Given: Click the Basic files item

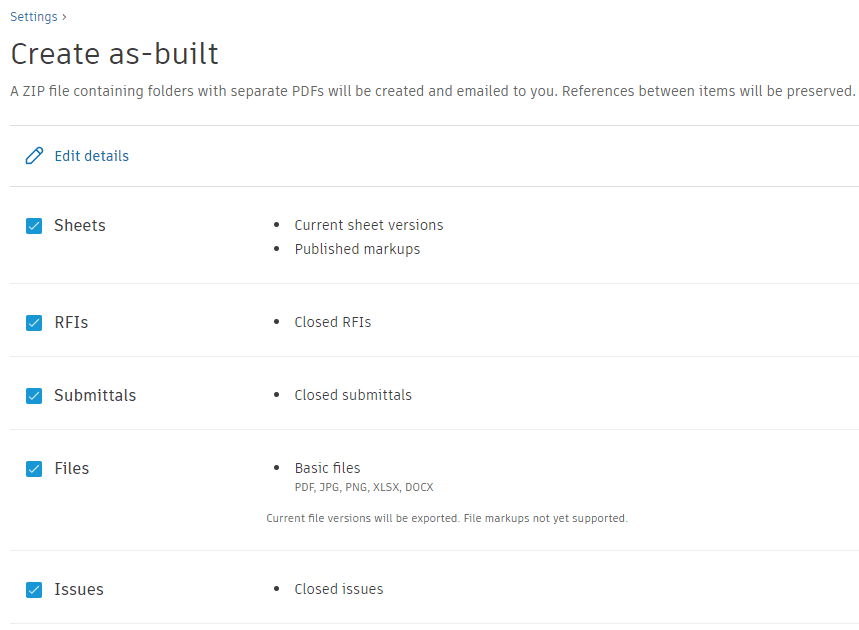Looking at the screenshot, I should [327, 468].
